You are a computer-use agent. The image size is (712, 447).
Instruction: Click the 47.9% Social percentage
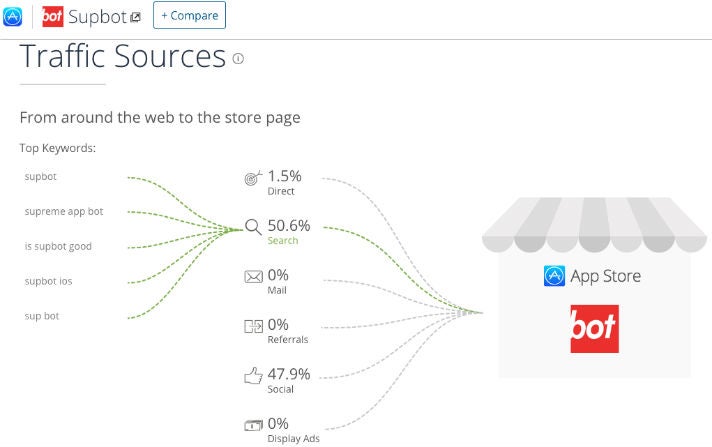tap(289, 374)
